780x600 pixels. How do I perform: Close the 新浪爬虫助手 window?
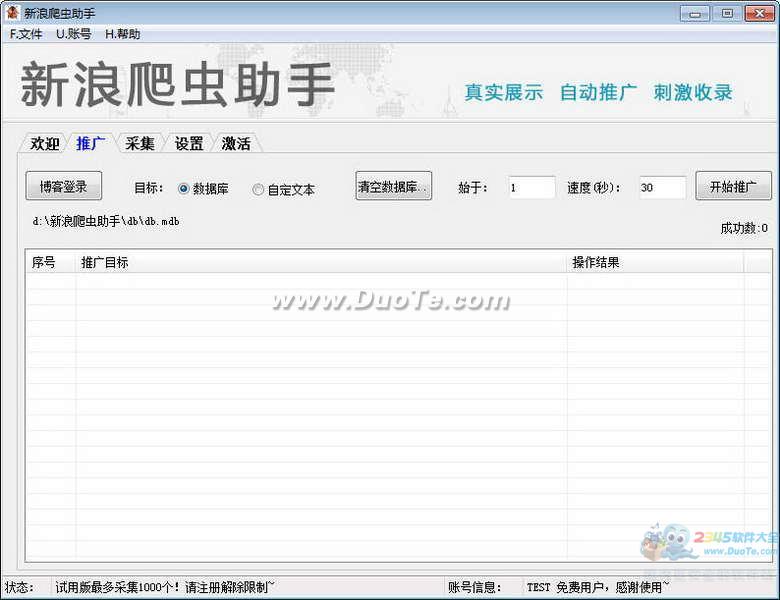click(x=760, y=13)
